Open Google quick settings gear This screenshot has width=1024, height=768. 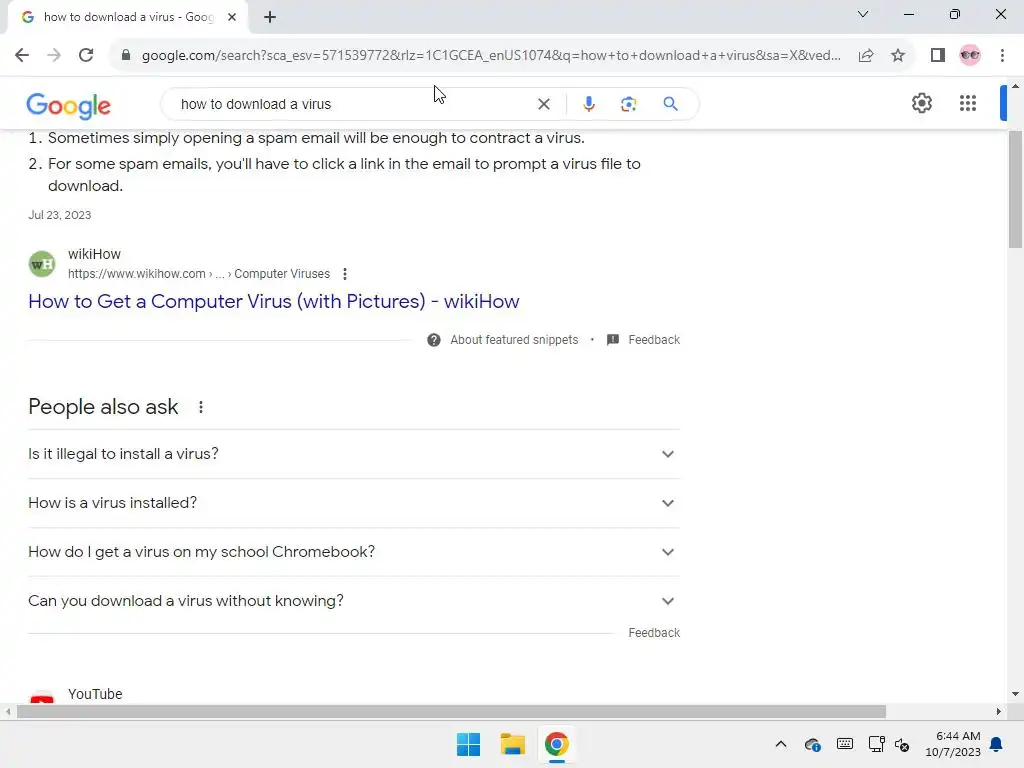tap(921, 103)
